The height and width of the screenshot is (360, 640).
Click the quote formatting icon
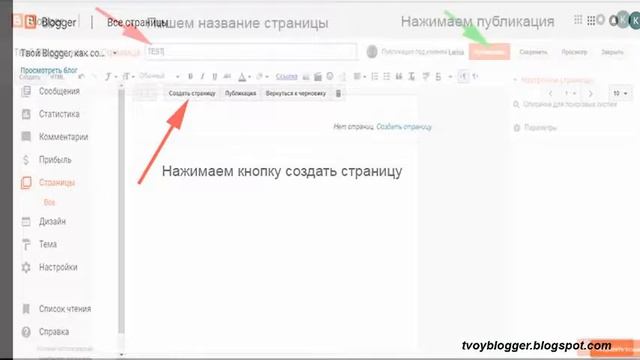click(x=399, y=76)
